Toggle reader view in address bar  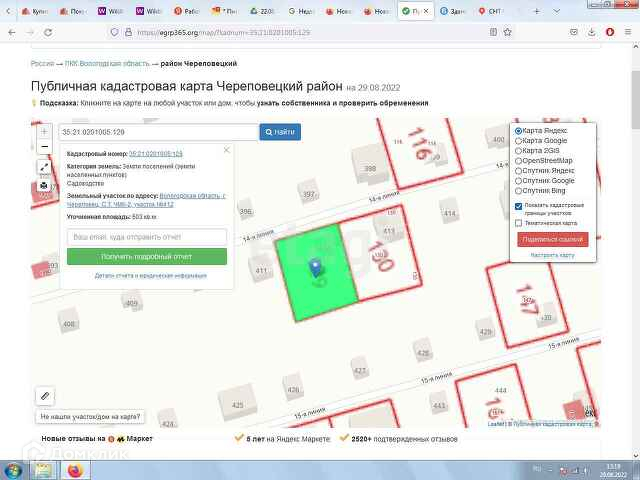tap(493, 32)
